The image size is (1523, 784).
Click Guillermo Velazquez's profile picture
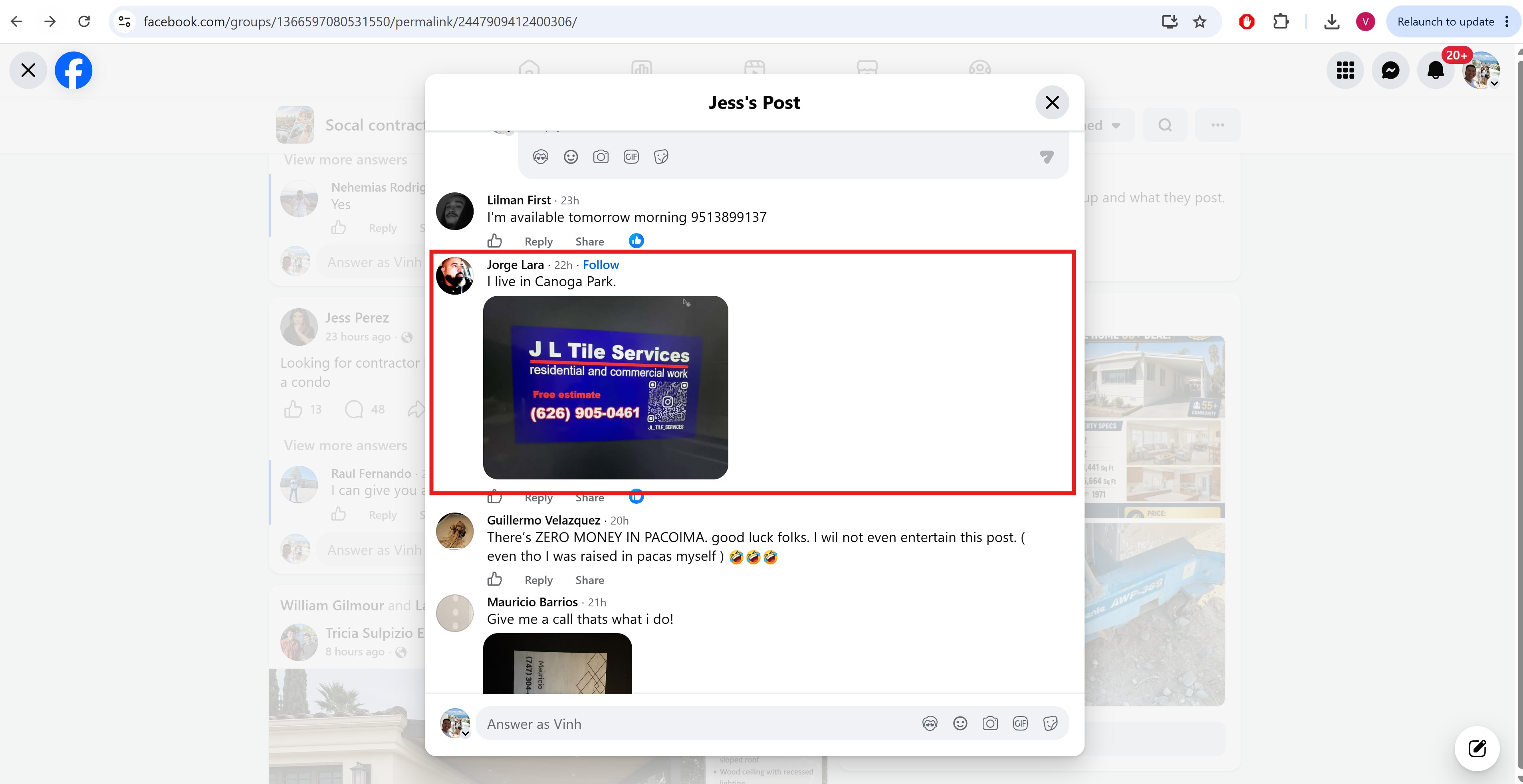[x=455, y=531]
